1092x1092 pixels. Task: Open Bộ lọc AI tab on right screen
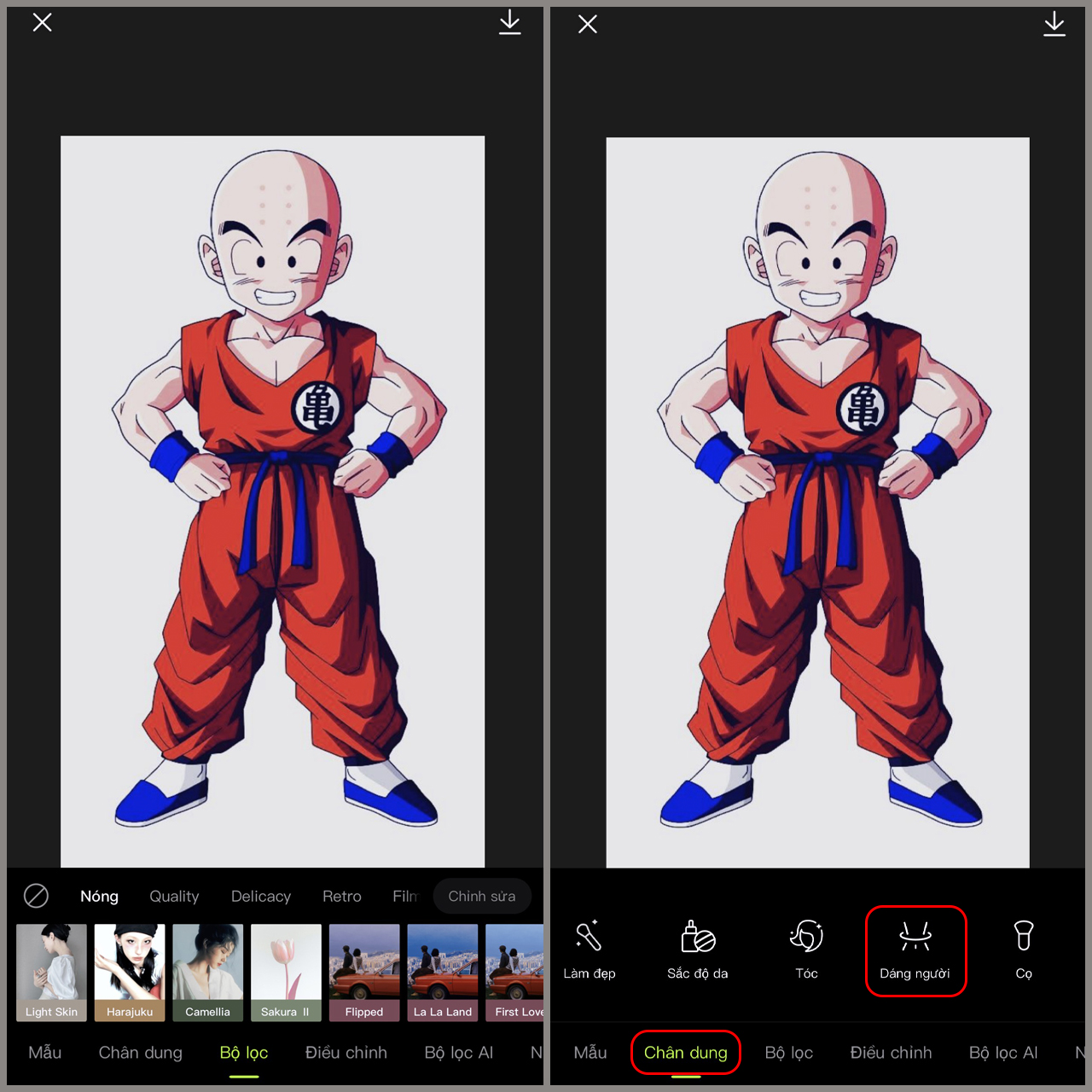(1003, 1053)
